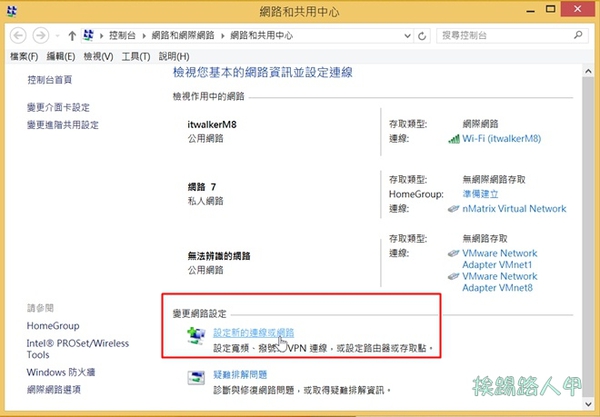Image resolution: width=600 pixels, height=417 pixels.
Task: Open Wi-Fi (itwalkerM8) connection link
Action: tap(501, 138)
